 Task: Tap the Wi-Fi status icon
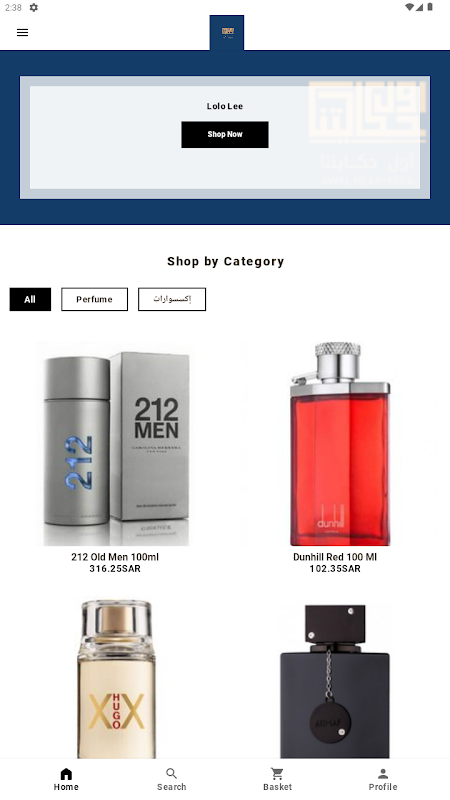(x=409, y=7)
